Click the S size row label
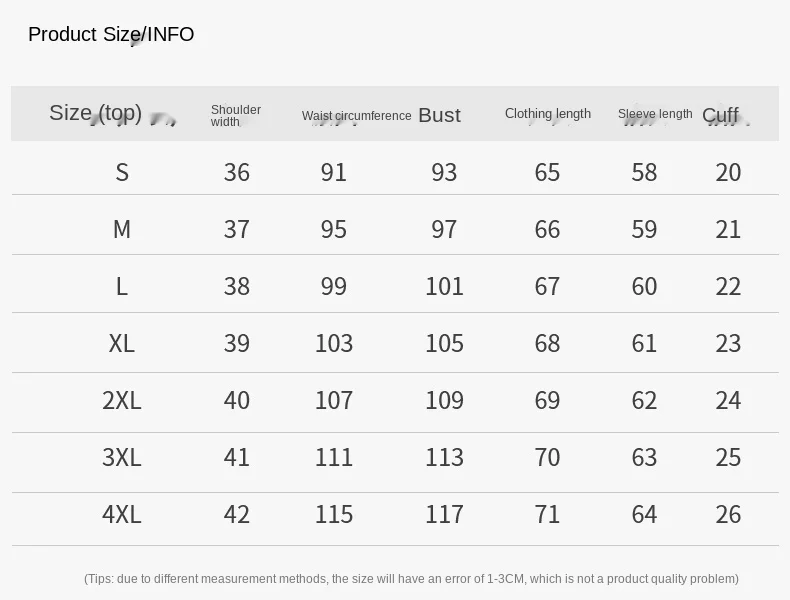 pos(122,172)
